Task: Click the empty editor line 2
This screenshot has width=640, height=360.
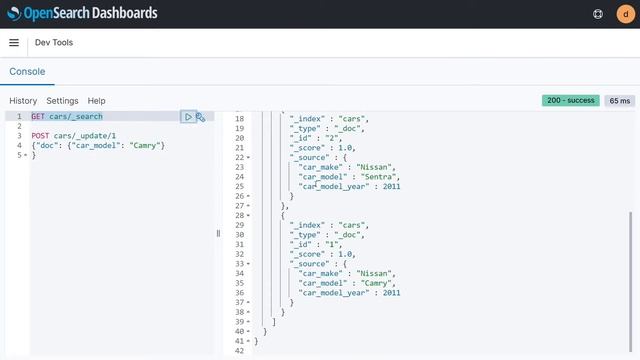Action: [x=122, y=126]
